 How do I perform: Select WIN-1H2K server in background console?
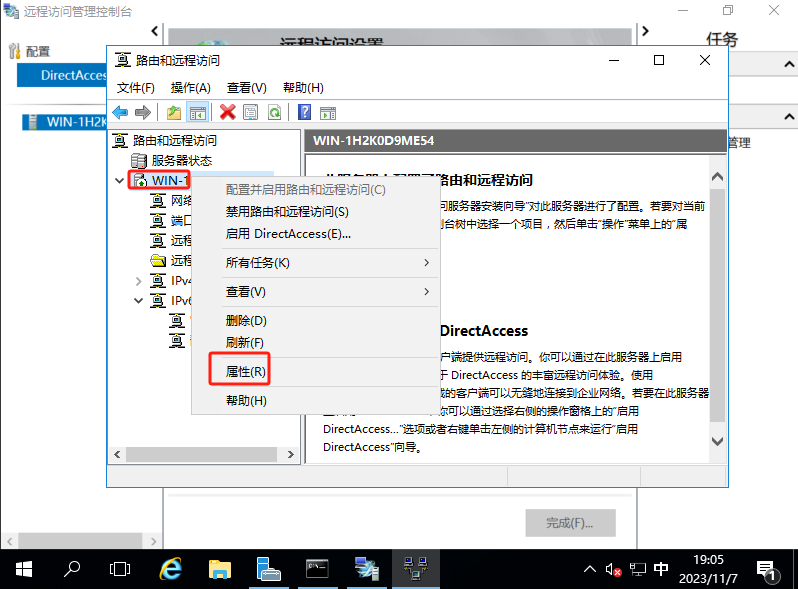click(x=65, y=122)
